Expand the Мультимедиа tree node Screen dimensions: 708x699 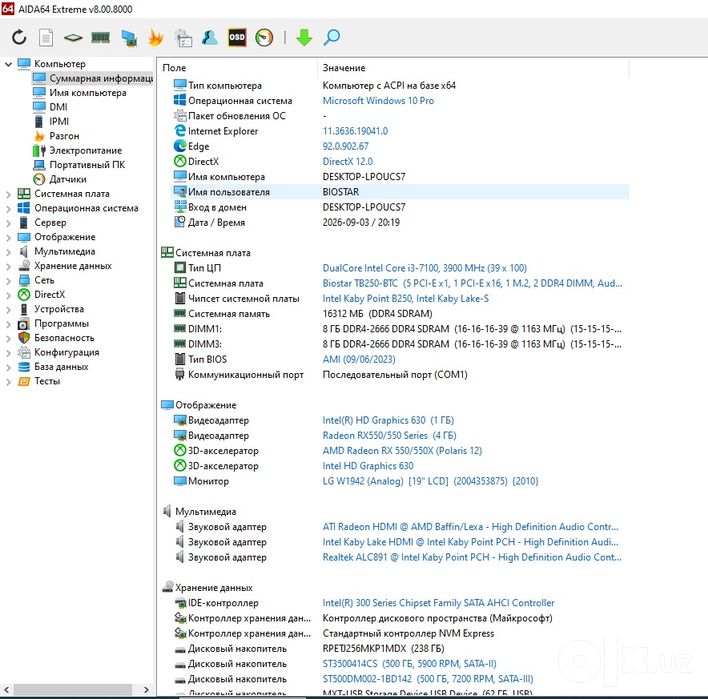click(8, 252)
